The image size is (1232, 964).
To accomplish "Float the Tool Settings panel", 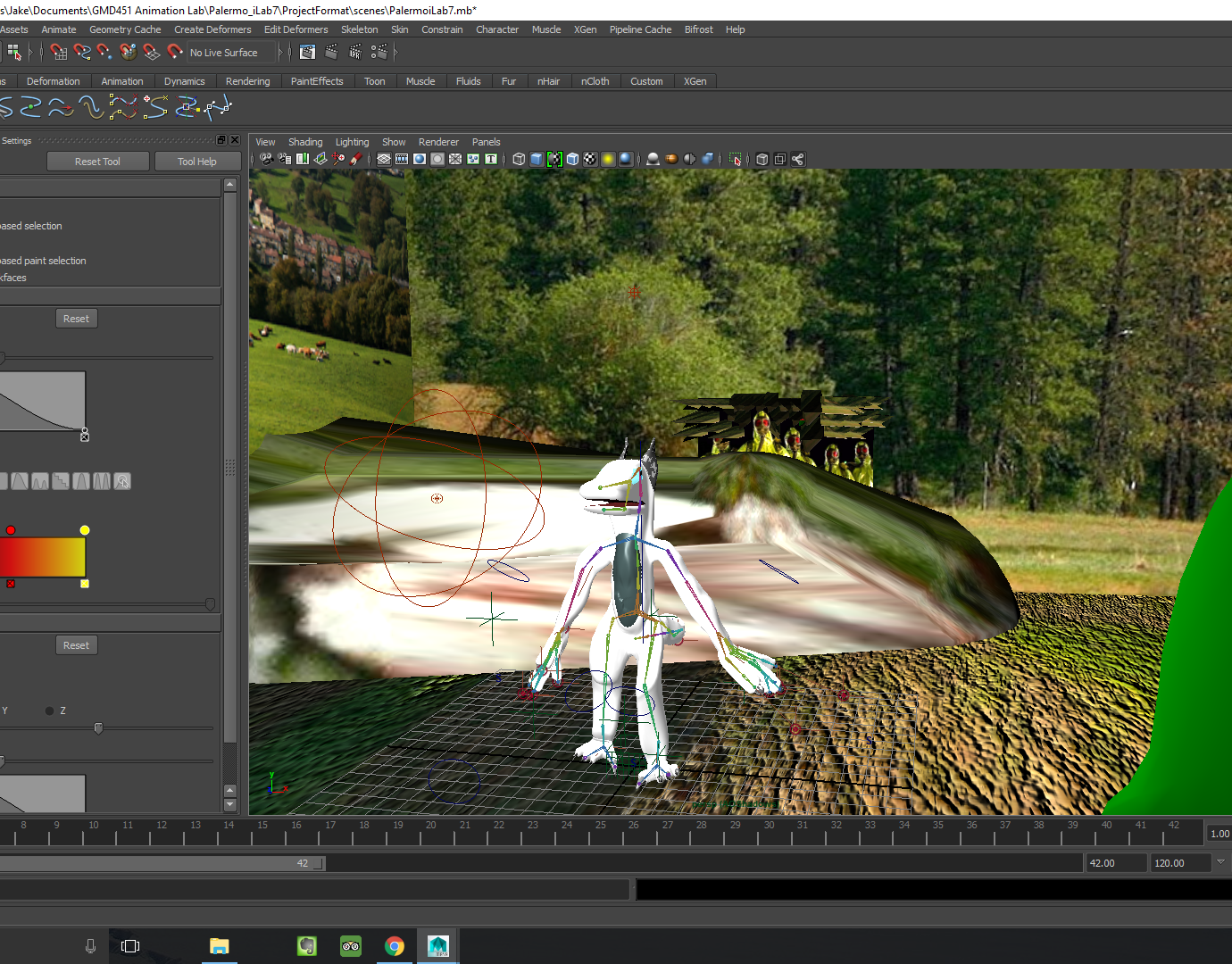I will (221, 140).
